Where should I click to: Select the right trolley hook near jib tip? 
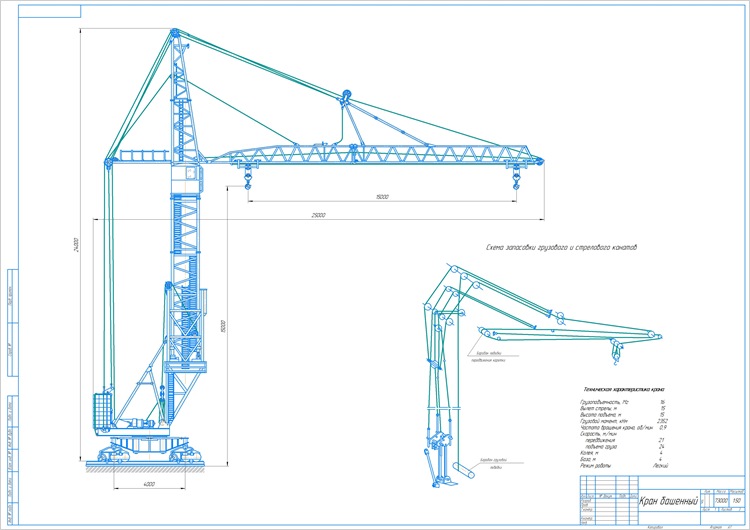point(516,177)
